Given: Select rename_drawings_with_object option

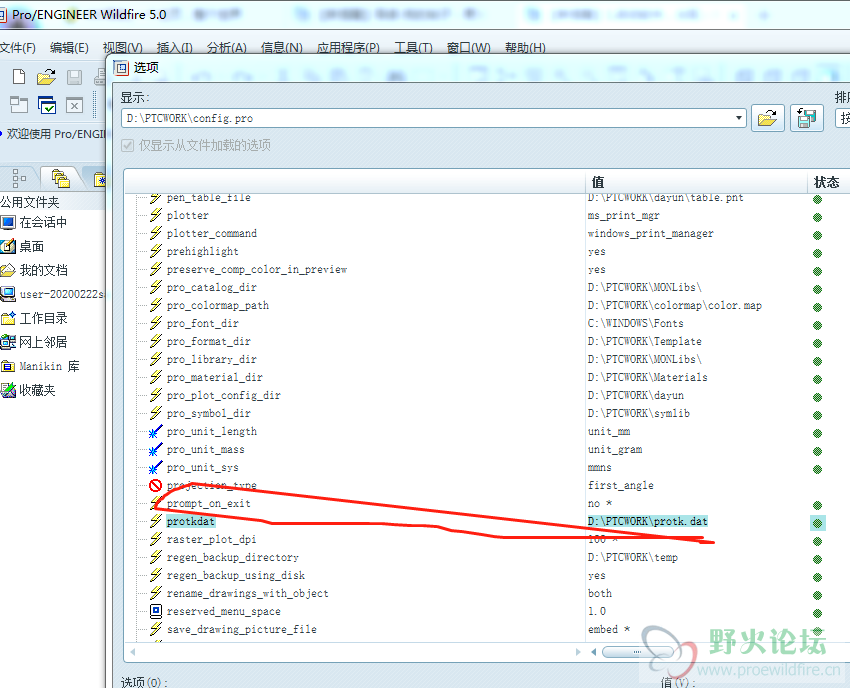Looking at the screenshot, I should pos(247,593).
